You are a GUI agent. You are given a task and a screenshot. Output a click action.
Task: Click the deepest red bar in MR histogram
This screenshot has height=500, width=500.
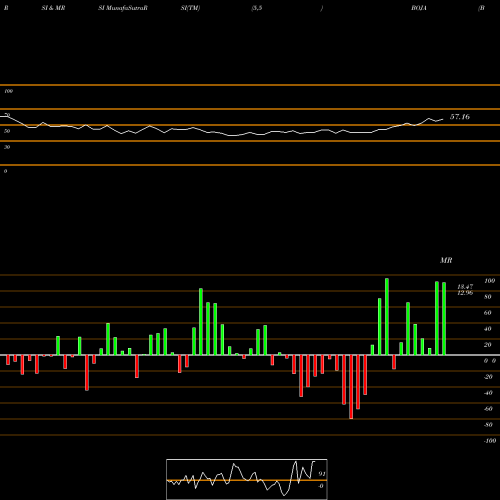pyautogui.click(x=351, y=387)
